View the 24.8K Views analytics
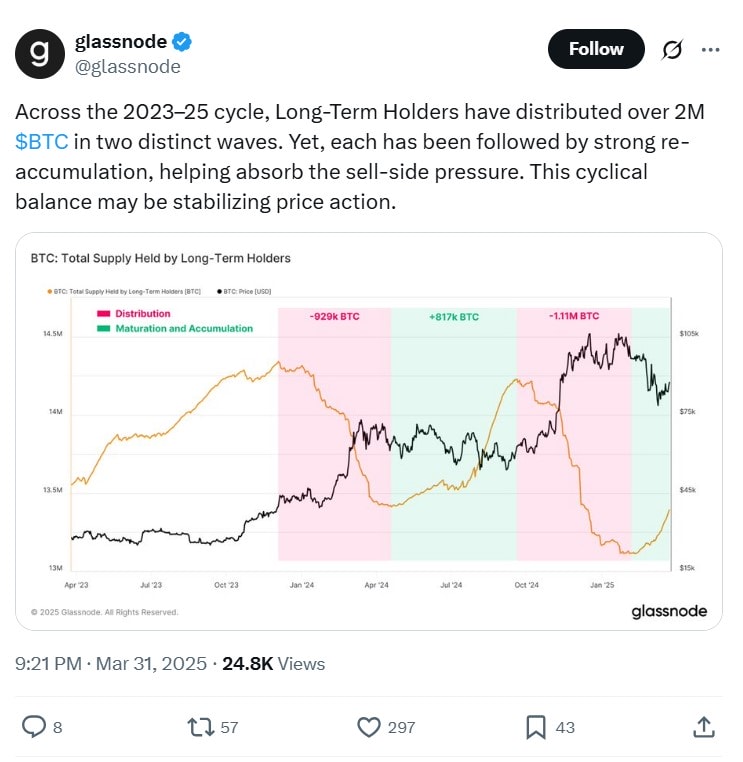Image resolution: width=743 pixels, height=762 pixels. [273, 663]
